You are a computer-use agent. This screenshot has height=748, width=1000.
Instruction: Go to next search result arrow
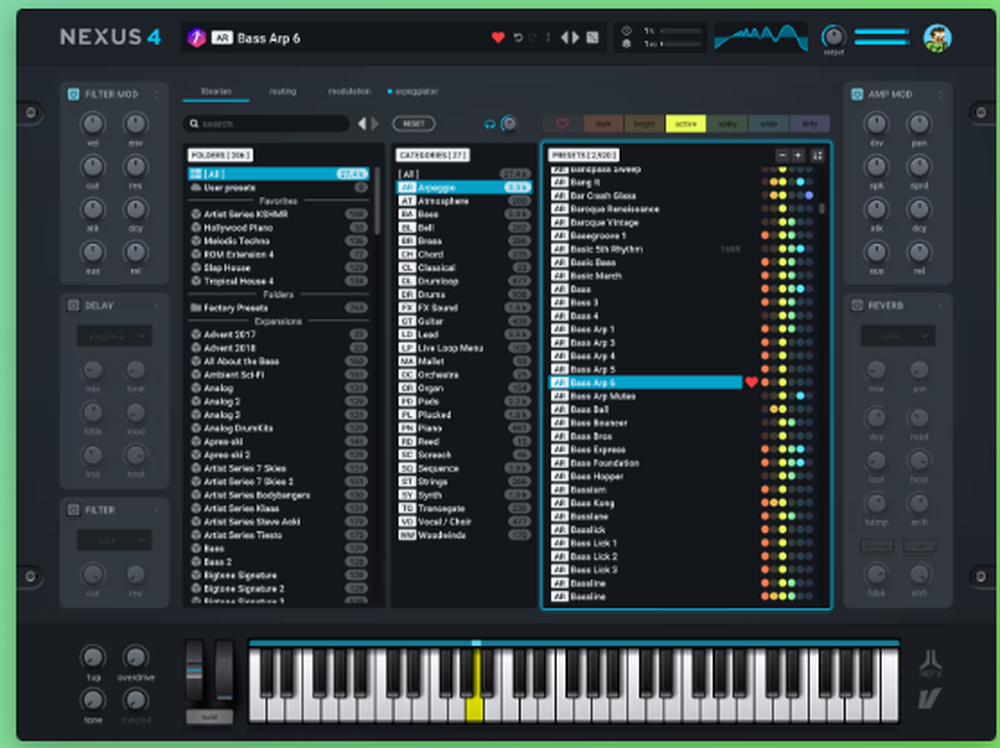(x=374, y=124)
